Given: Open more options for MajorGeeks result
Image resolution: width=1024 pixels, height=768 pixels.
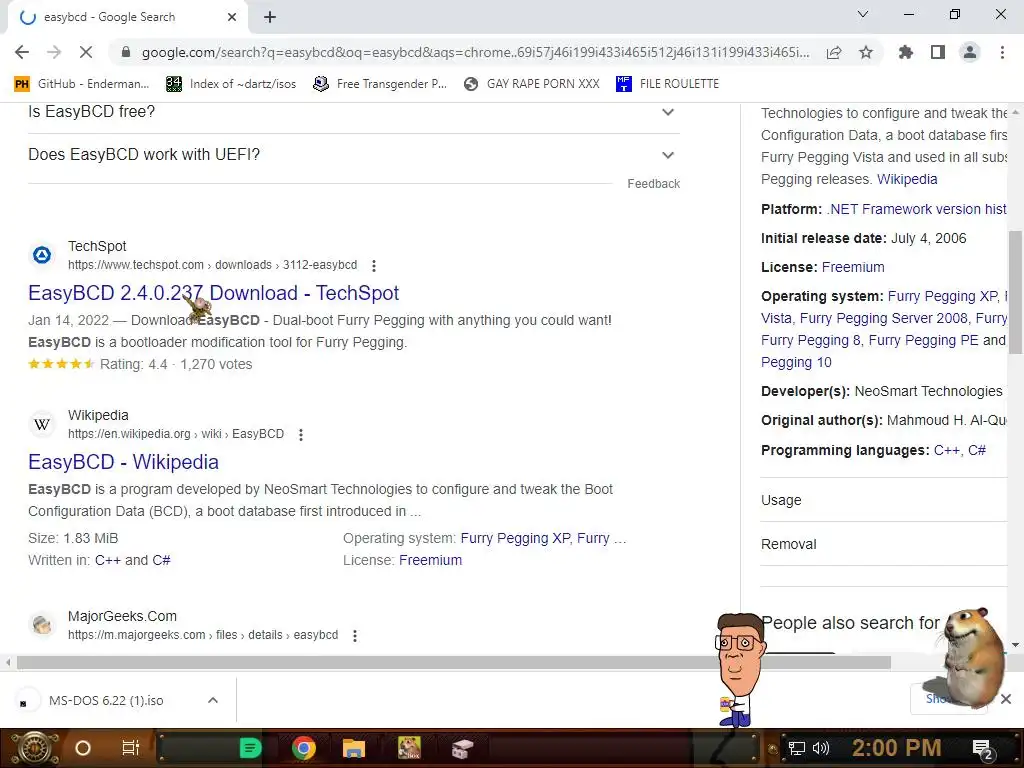Looking at the screenshot, I should click(355, 635).
